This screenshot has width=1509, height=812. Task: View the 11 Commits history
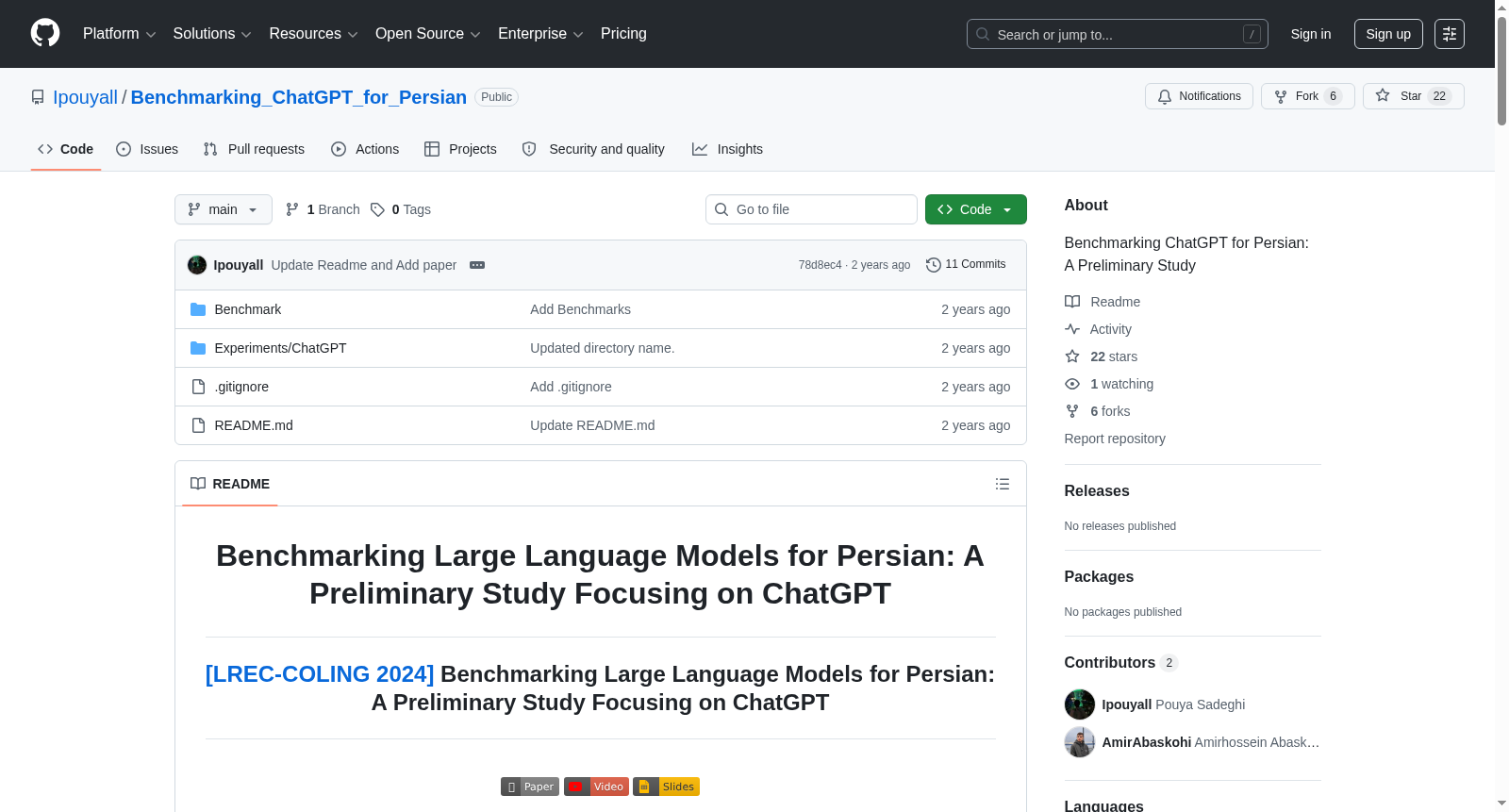(x=966, y=264)
